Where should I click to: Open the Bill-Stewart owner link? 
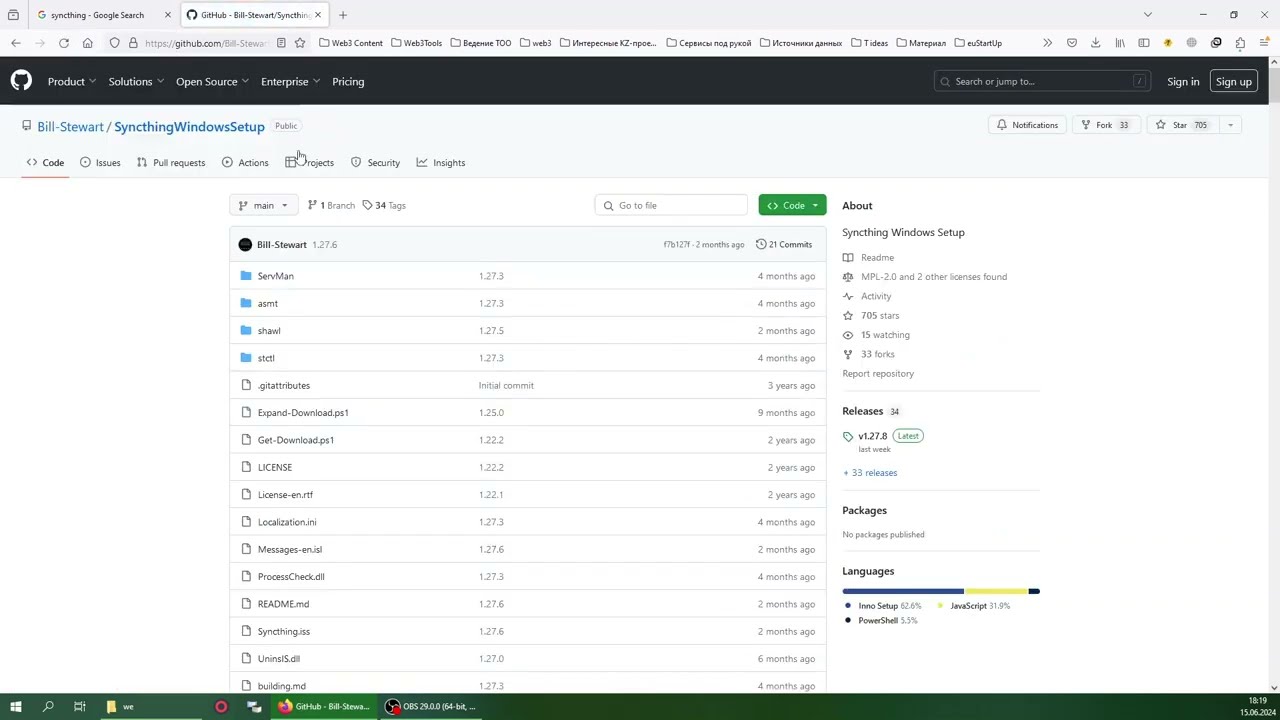[70, 127]
